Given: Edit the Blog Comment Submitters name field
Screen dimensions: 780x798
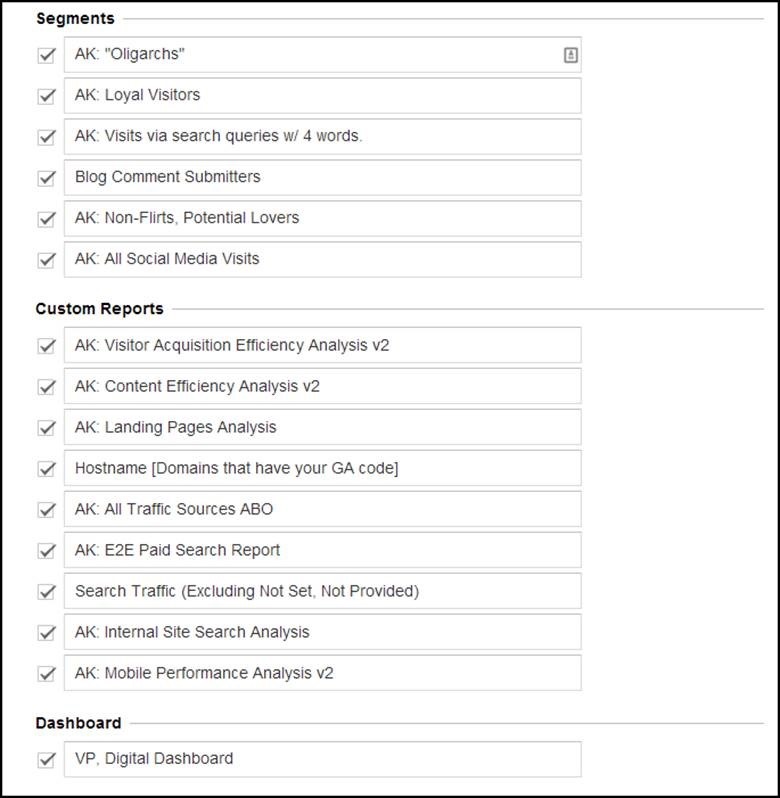Looking at the screenshot, I should [x=322, y=178].
